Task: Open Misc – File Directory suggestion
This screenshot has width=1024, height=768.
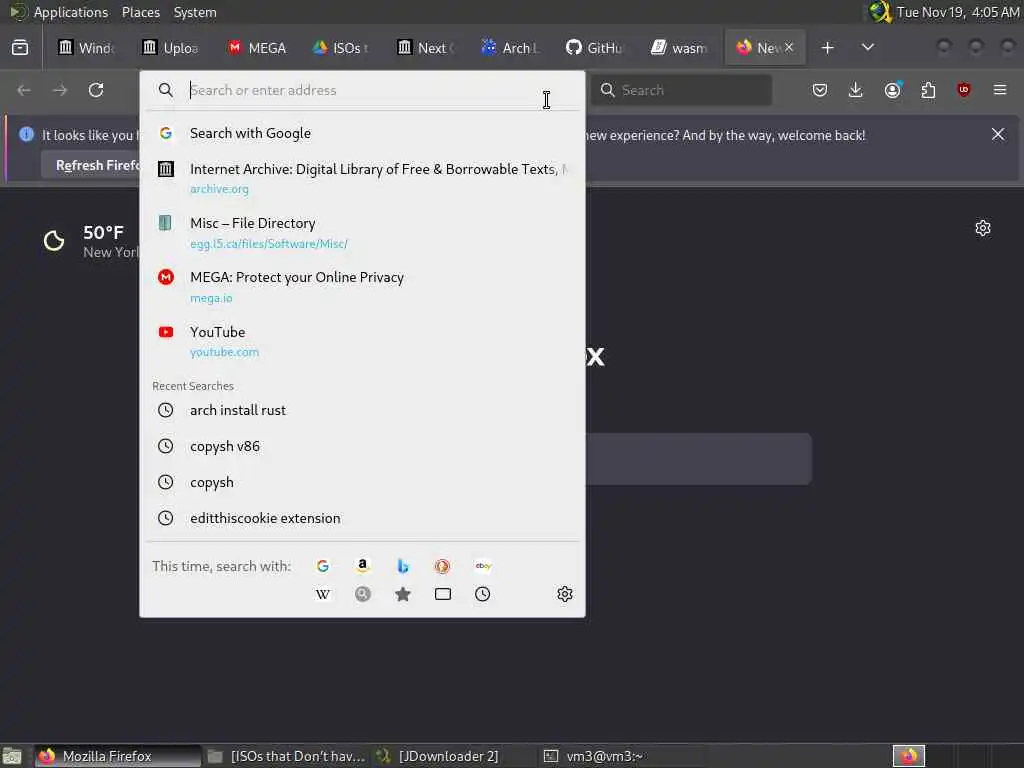Action: (362, 232)
